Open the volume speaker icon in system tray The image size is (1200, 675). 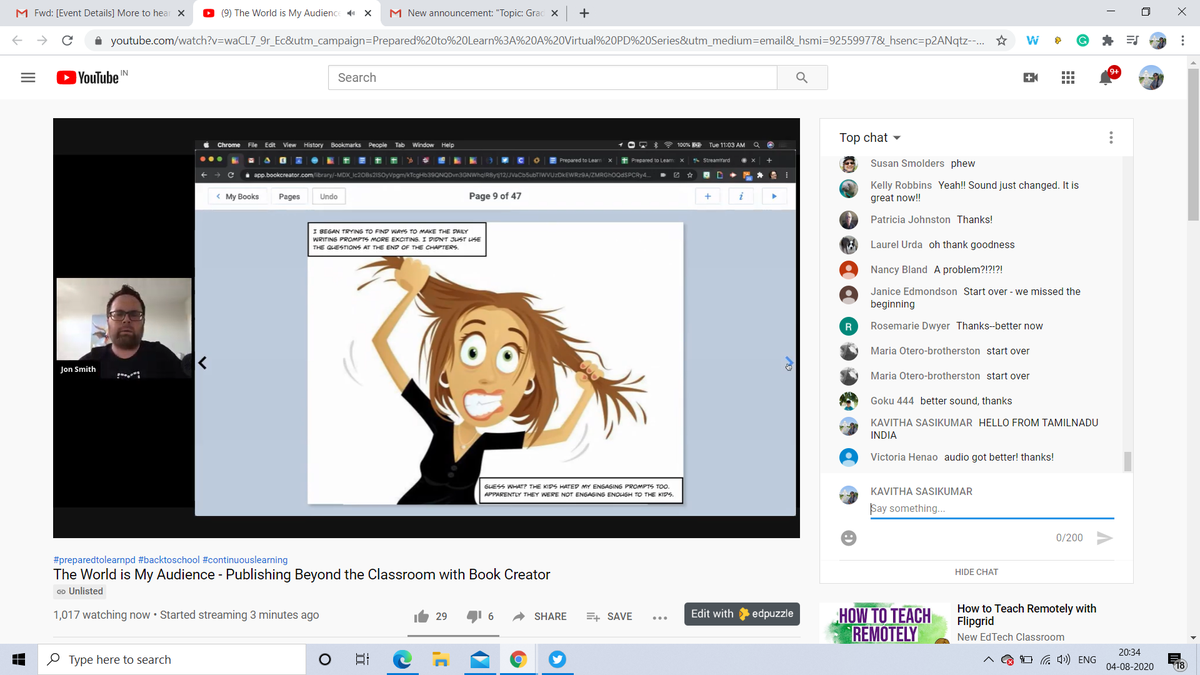(1062, 659)
